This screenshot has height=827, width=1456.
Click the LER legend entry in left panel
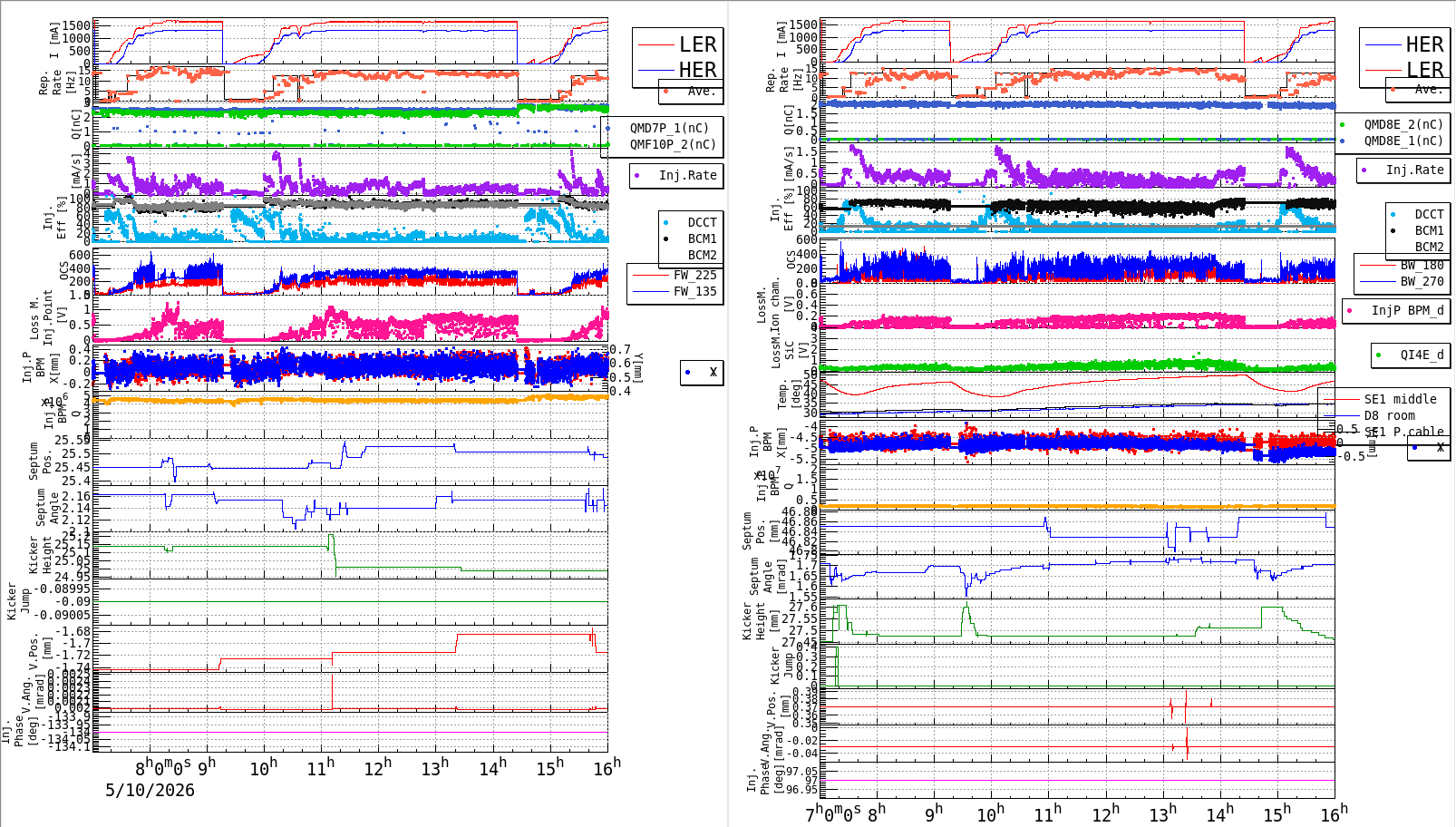698,44
